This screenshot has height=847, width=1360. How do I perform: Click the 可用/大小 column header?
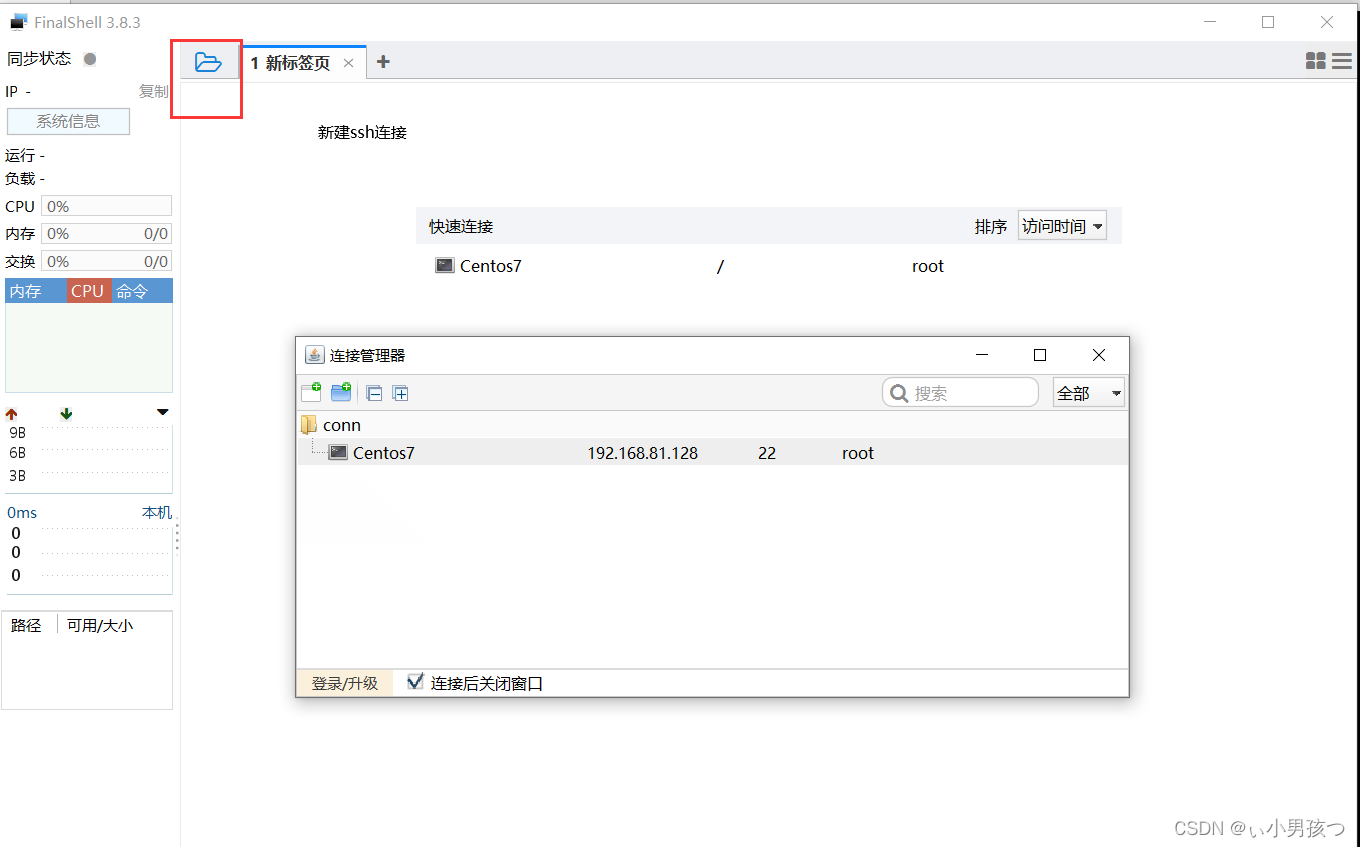pyautogui.click(x=100, y=625)
